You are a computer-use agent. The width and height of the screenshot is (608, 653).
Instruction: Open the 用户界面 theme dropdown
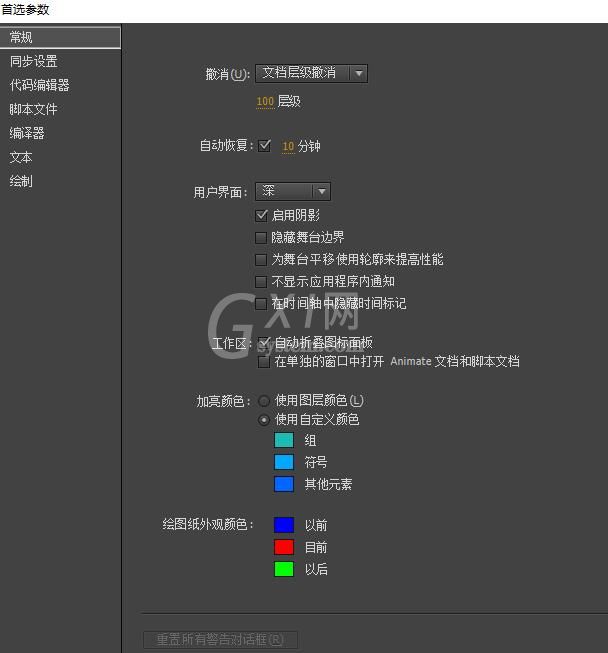click(293, 191)
